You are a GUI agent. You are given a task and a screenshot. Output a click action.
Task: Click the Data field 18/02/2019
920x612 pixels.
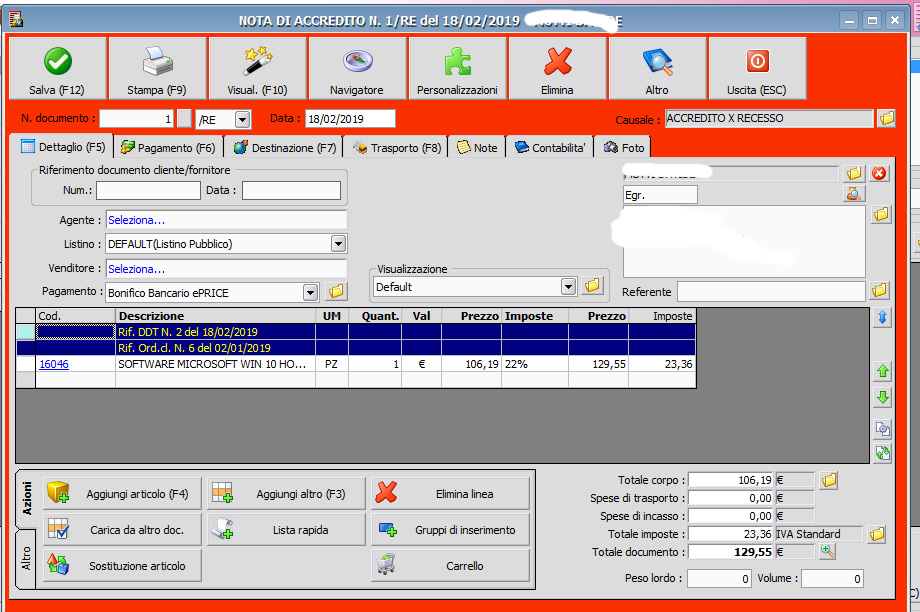point(350,119)
